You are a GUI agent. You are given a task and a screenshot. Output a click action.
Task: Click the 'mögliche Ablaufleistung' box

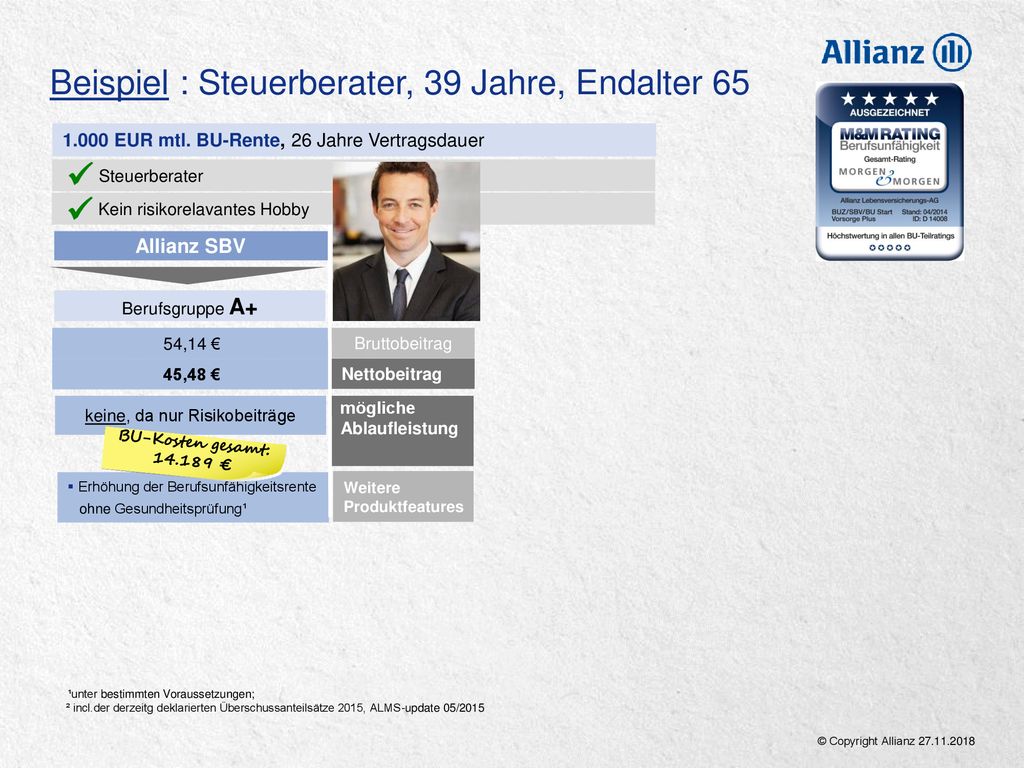(x=403, y=430)
